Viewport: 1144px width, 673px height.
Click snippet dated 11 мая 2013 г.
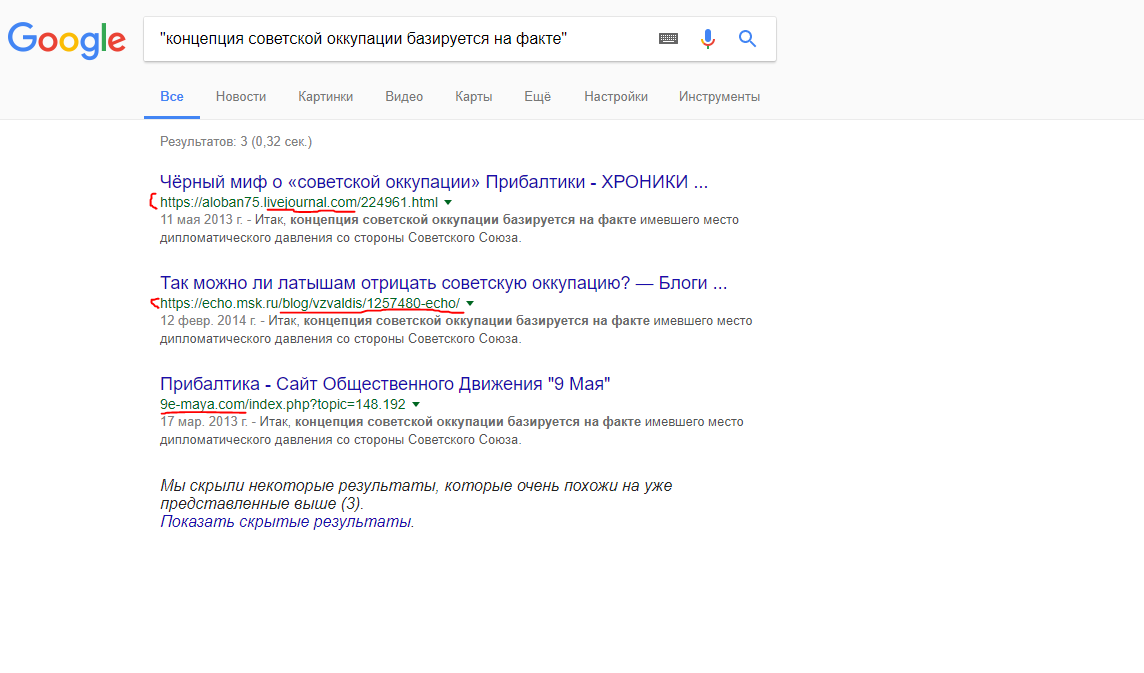(x=449, y=228)
